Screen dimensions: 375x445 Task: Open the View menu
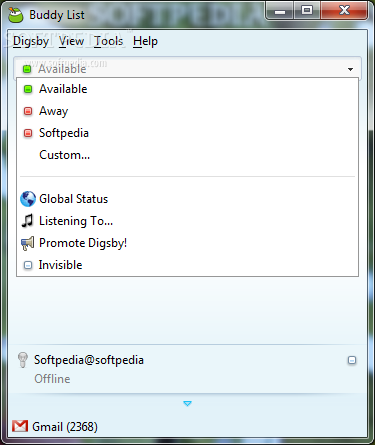pyautogui.click(x=71, y=41)
